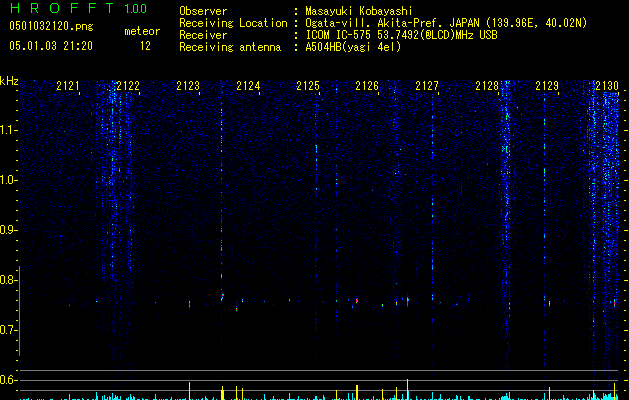629x400 pixels.
Task: Click the Observer field label
Action: pyautogui.click(x=203, y=11)
